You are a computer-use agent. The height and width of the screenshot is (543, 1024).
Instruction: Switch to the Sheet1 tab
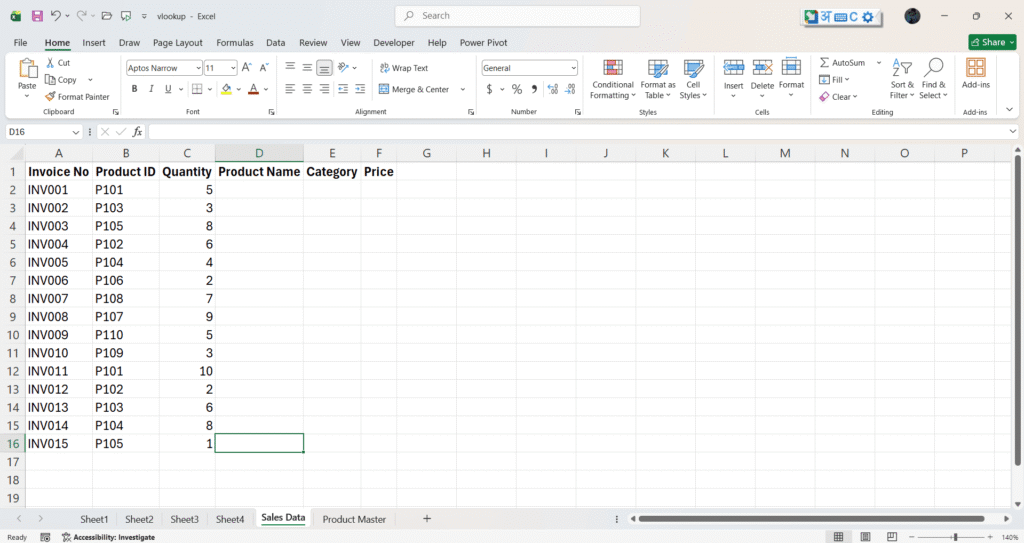[x=94, y=519]
